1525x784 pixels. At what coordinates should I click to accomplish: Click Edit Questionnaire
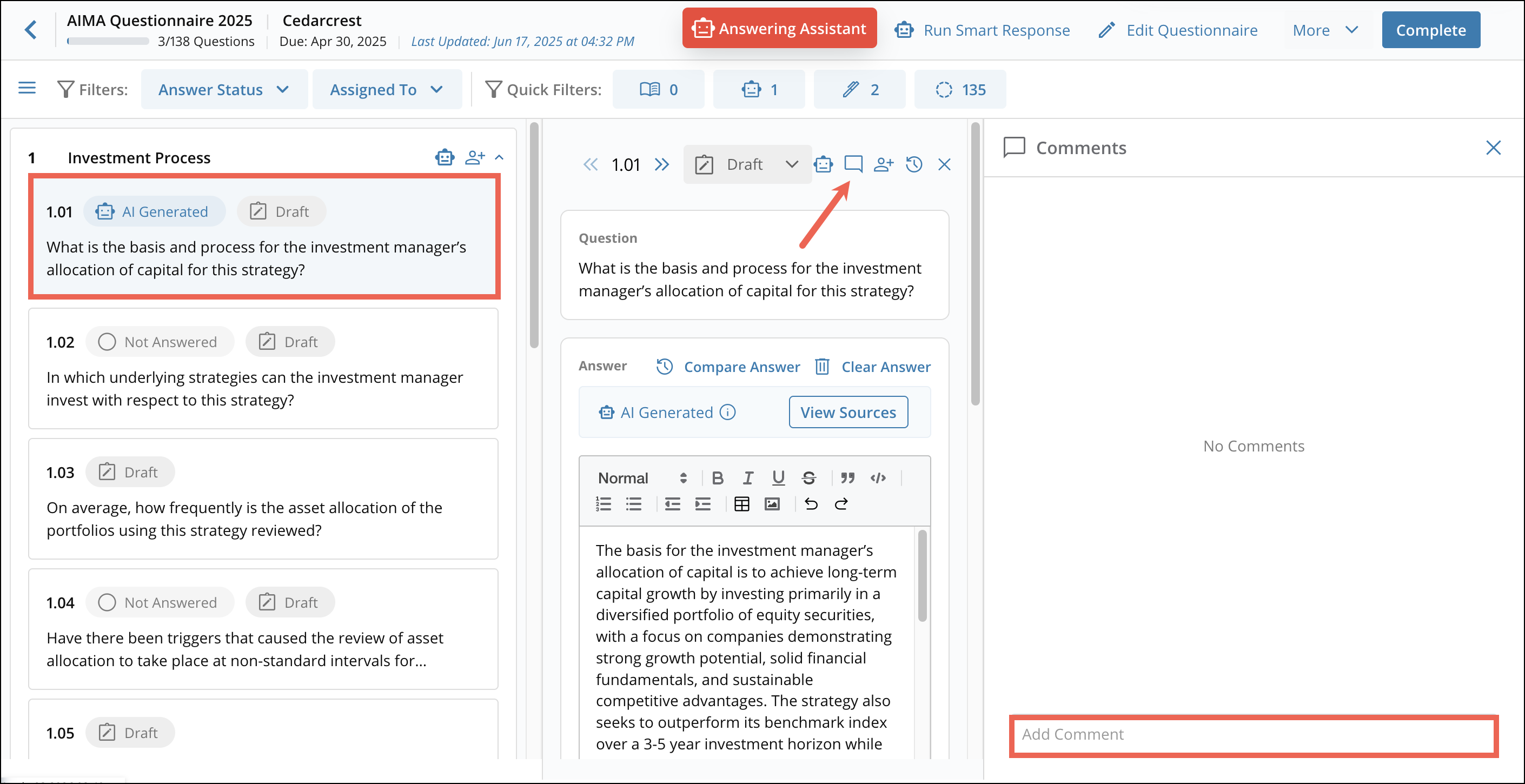[x=1177, y=30]
